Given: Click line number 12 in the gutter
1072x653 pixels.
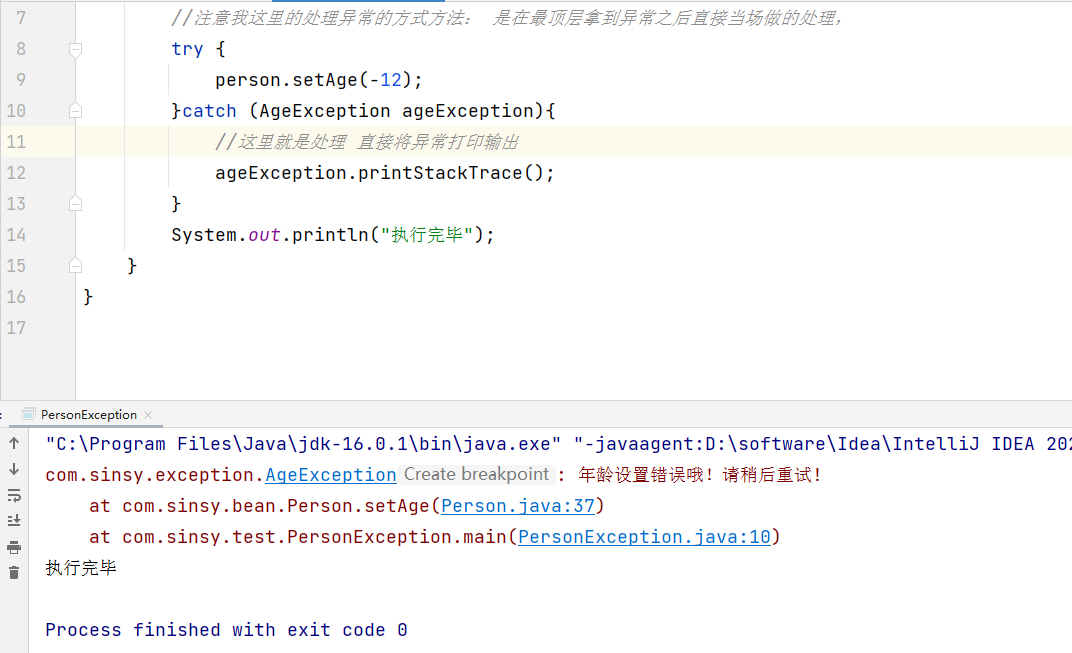Looking at the screenshot, I should coord(16,173).
